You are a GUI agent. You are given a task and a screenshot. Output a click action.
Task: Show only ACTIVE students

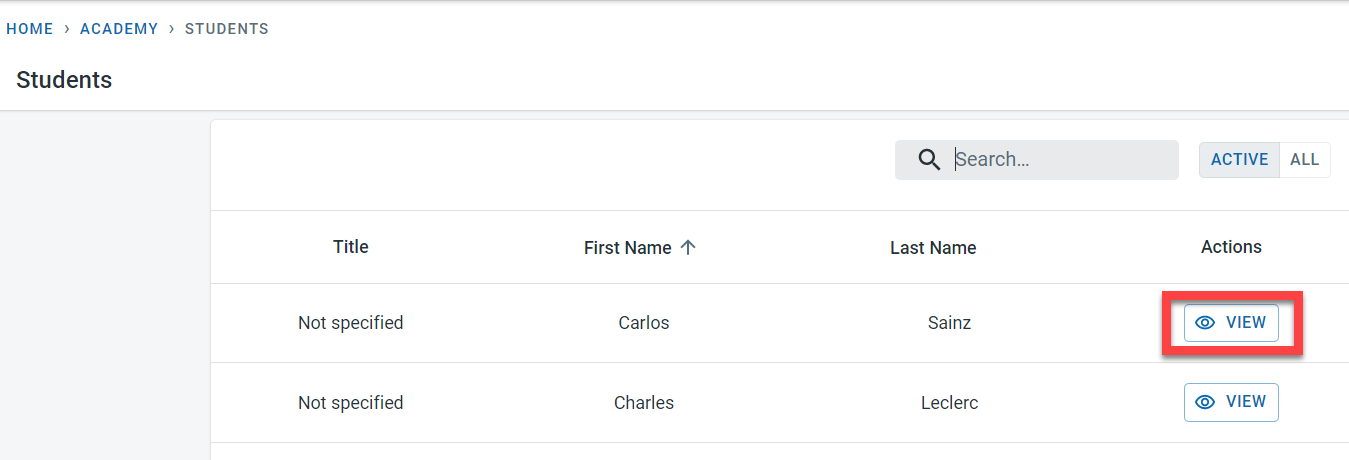pyautogui.click(x=1239, y=160)
